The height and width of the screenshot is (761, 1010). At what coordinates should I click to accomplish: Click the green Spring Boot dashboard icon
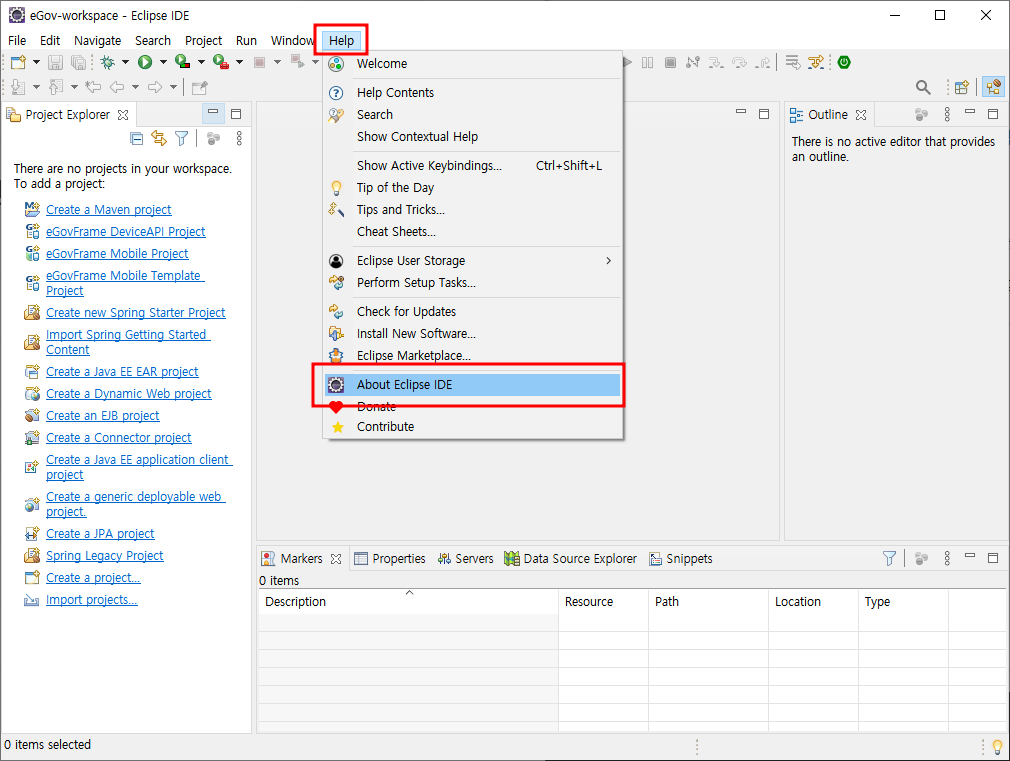844,63
